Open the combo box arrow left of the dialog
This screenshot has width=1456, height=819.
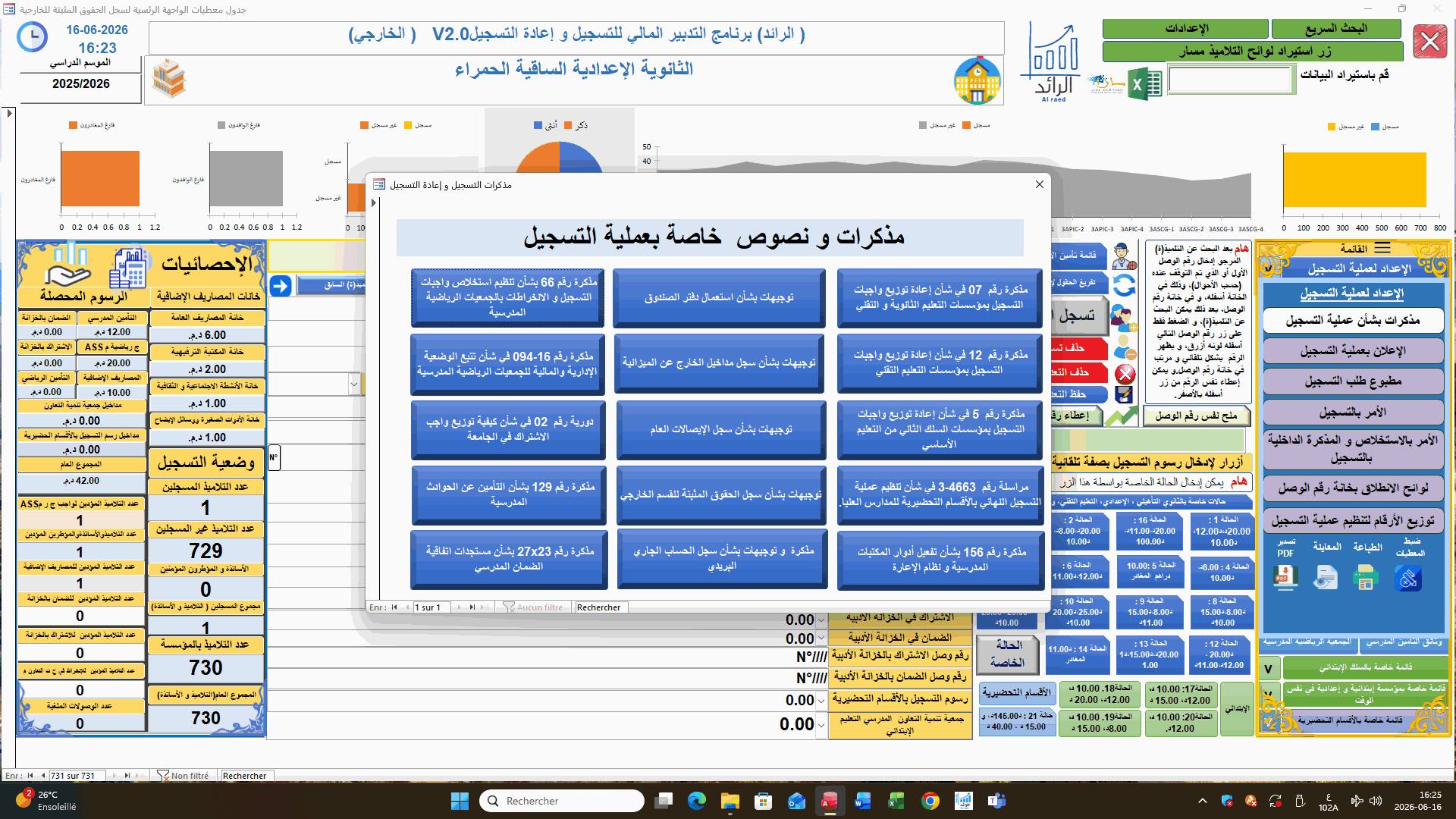(354, 384)
